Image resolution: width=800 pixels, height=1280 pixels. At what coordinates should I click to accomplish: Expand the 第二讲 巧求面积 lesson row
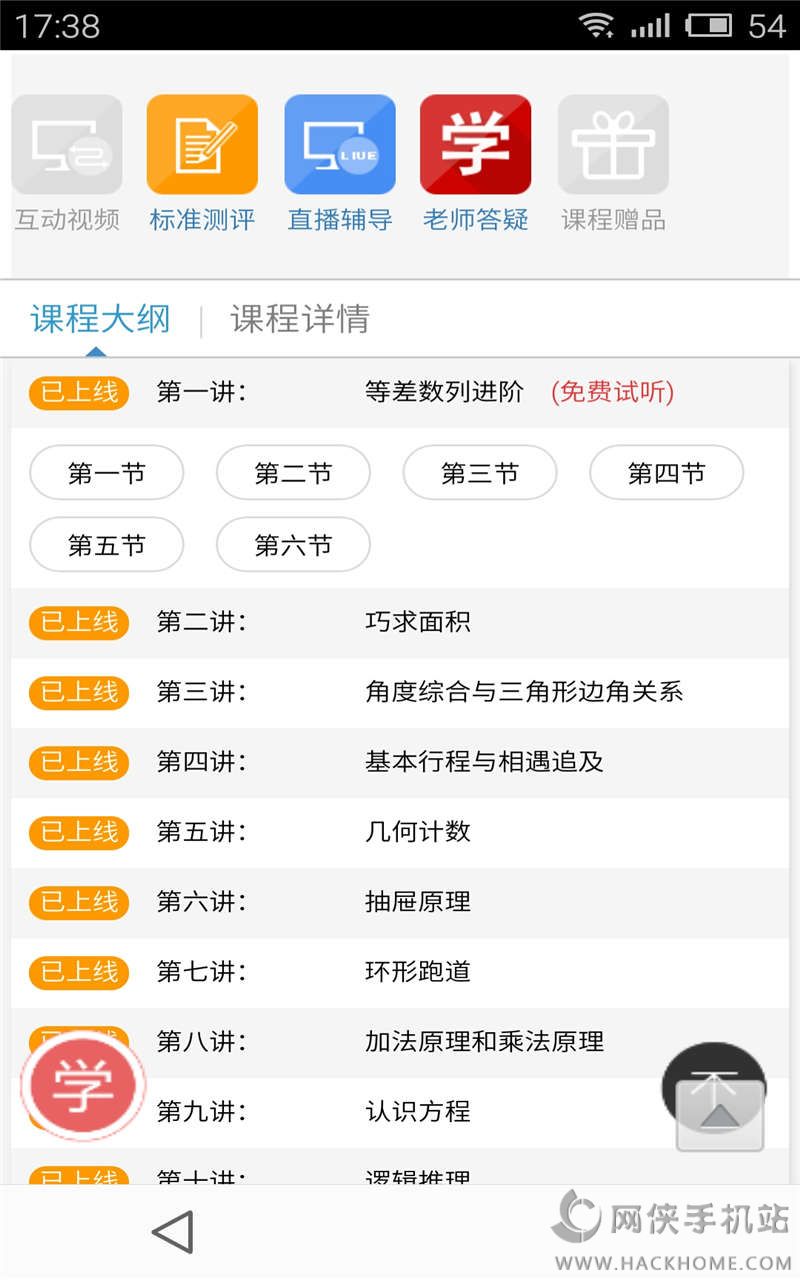click(x=400, y=622)
